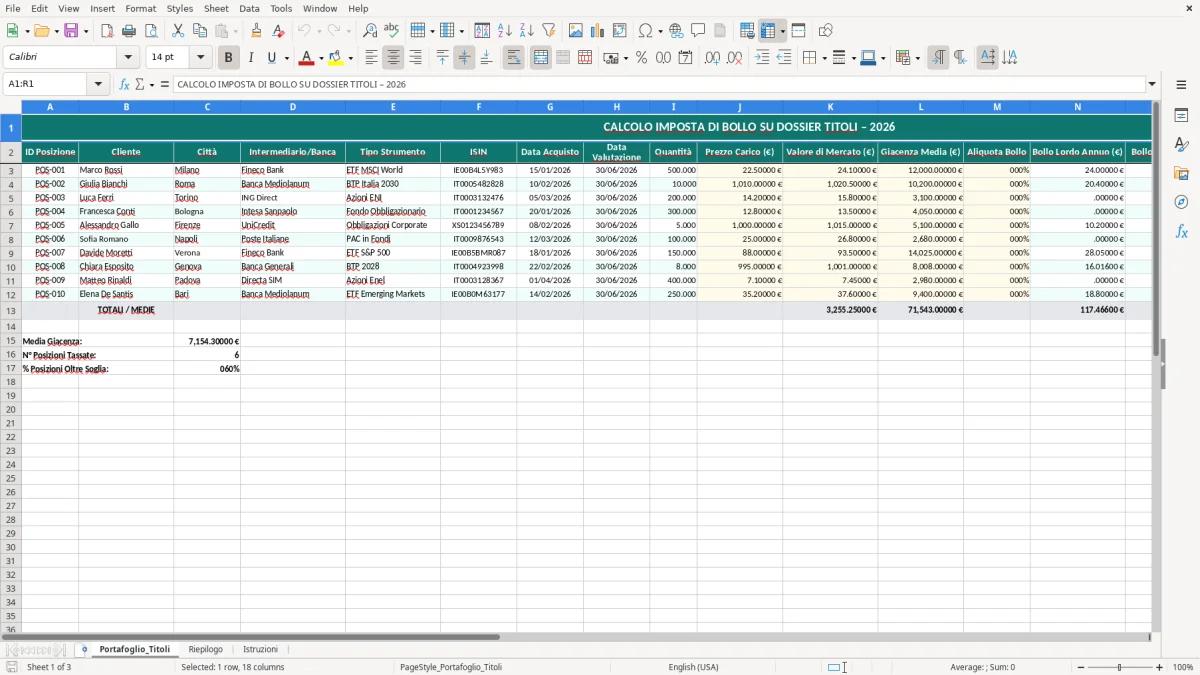Click the Delete Decimal Place icon
The image size is (1200, 675).
tap(735, 58)
